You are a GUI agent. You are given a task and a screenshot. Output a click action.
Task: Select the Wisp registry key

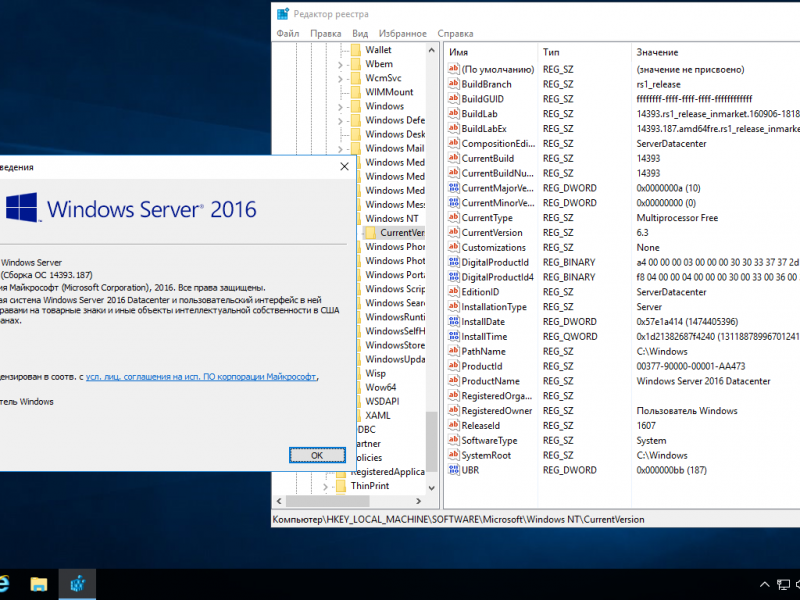tap(376, 373)
